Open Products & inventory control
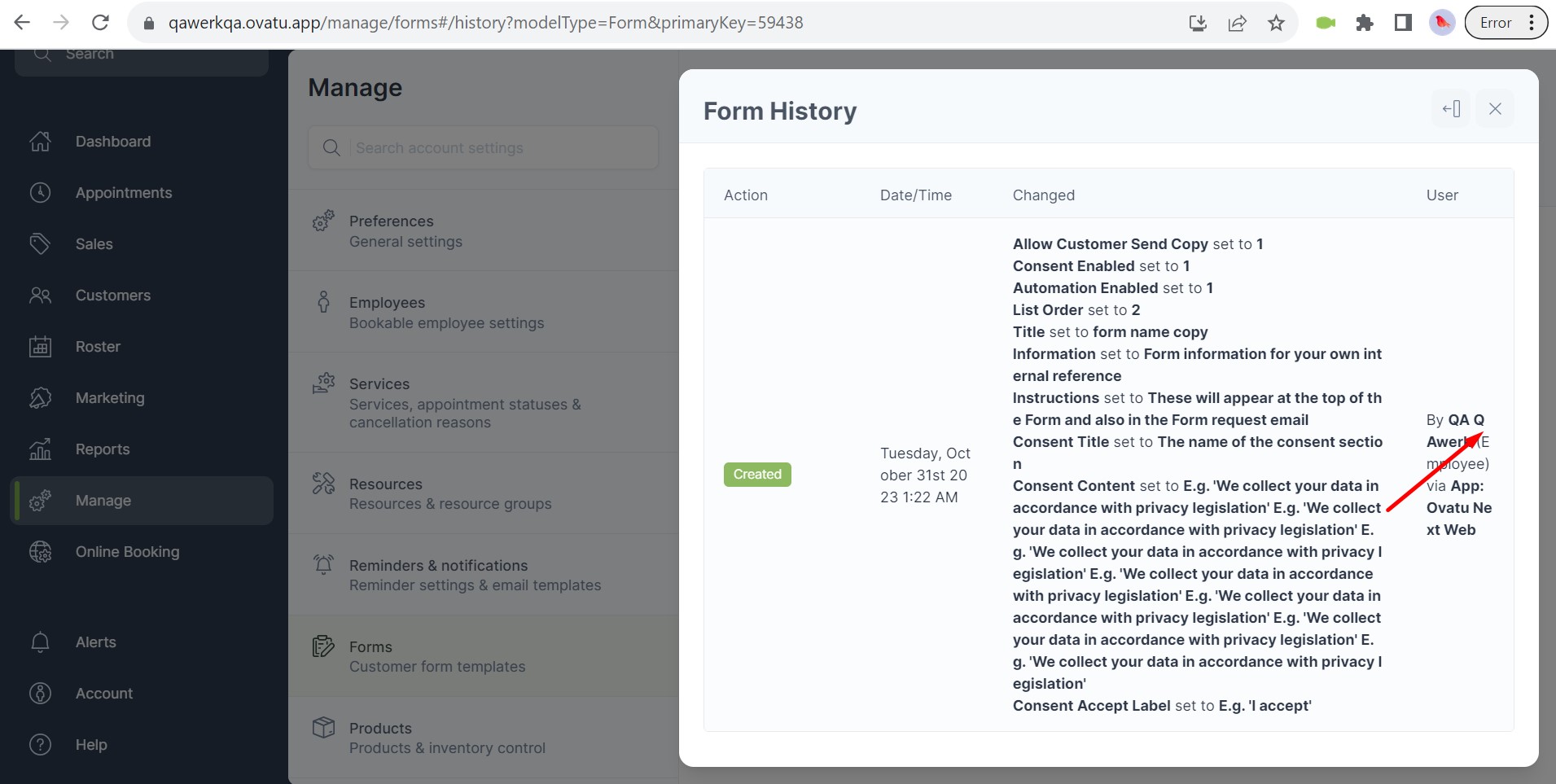 tap(484, 738)
